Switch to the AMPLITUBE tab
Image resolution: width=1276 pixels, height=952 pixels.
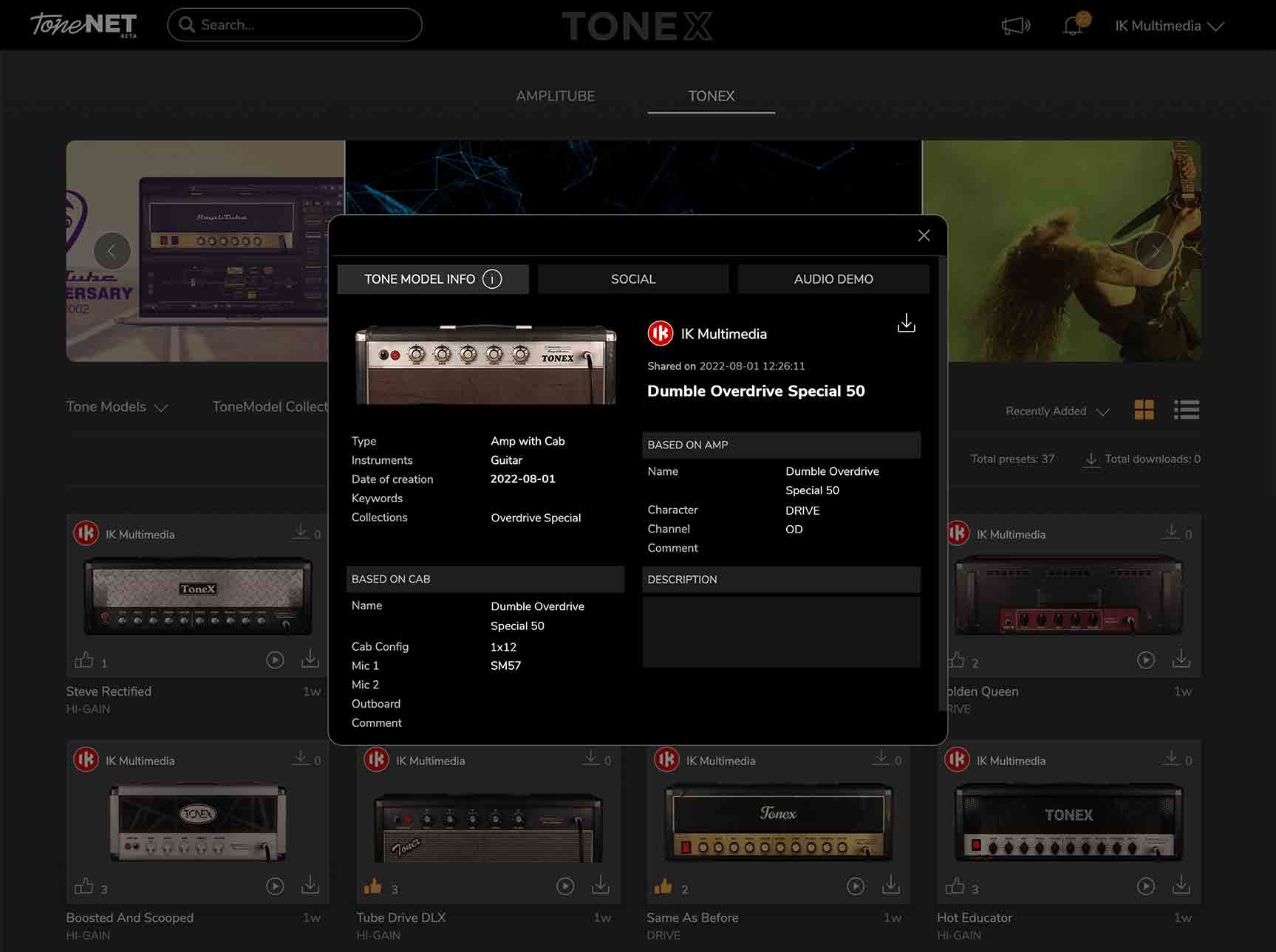tap(555, 96)
